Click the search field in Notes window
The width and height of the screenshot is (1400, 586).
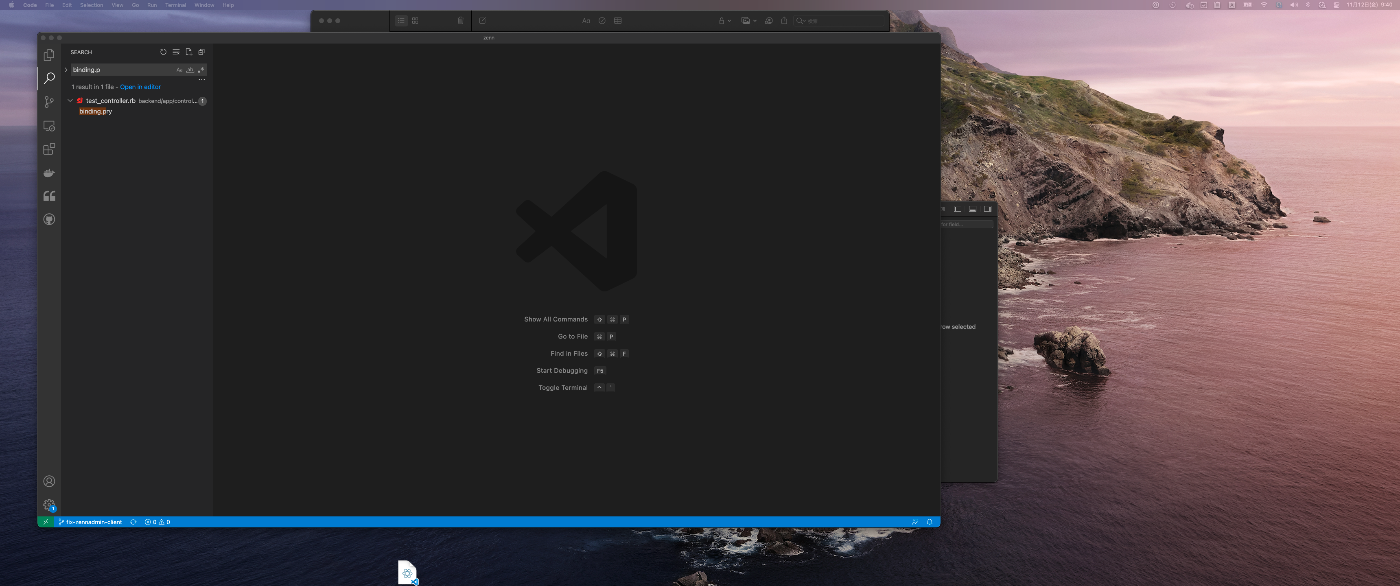pyautogui.click(x=840, y=20)
